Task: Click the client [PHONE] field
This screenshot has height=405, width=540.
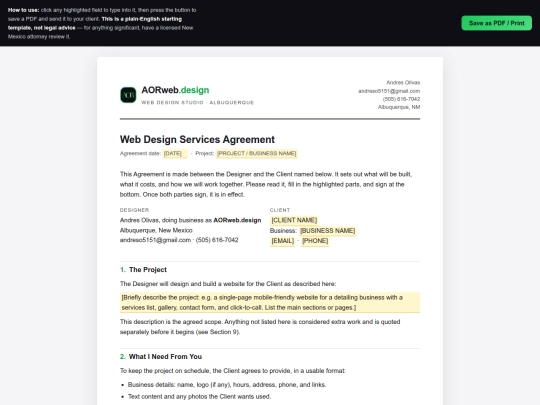Action: tap(315, 241)
